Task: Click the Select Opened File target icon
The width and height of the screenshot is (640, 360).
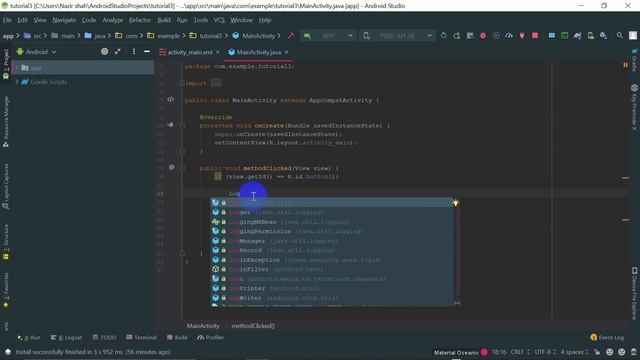Action: click(104, 51)
